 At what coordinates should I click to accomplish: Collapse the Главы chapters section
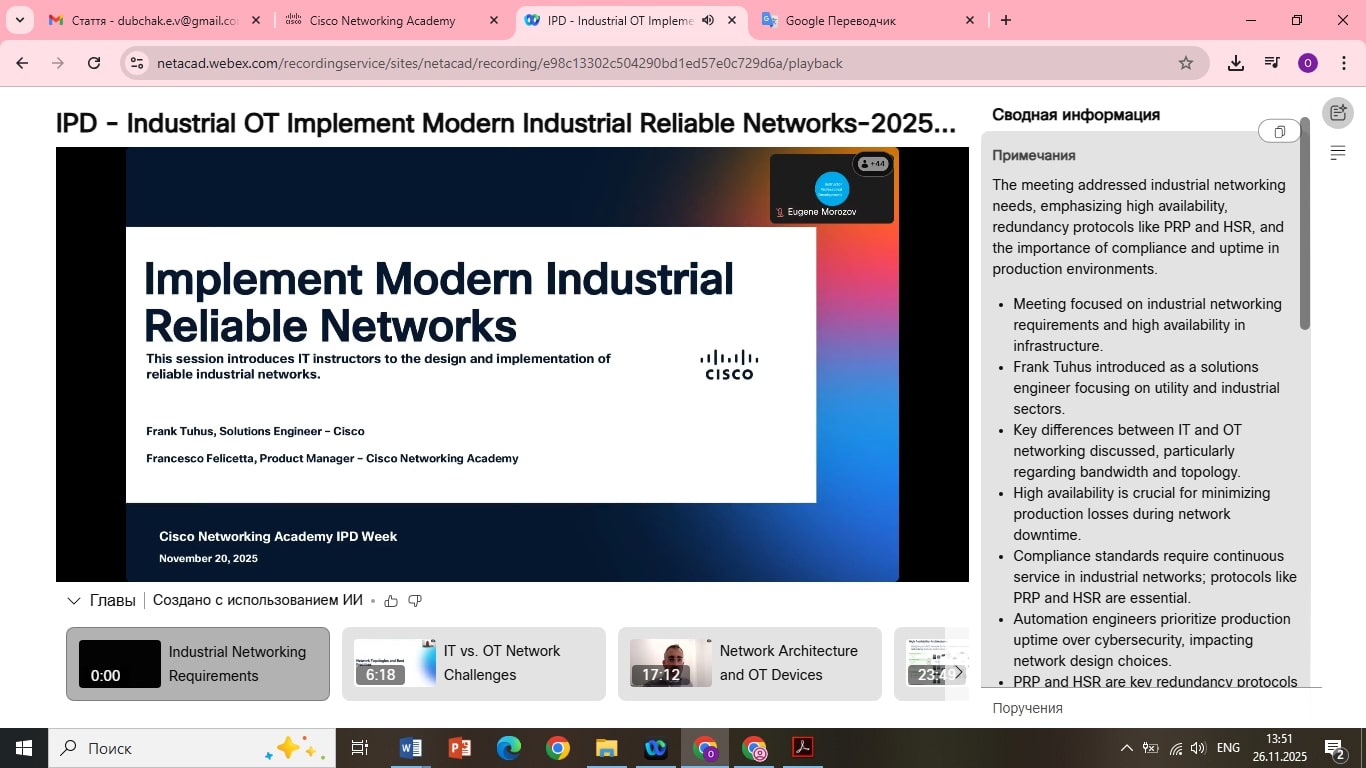(x=74, y=601)
